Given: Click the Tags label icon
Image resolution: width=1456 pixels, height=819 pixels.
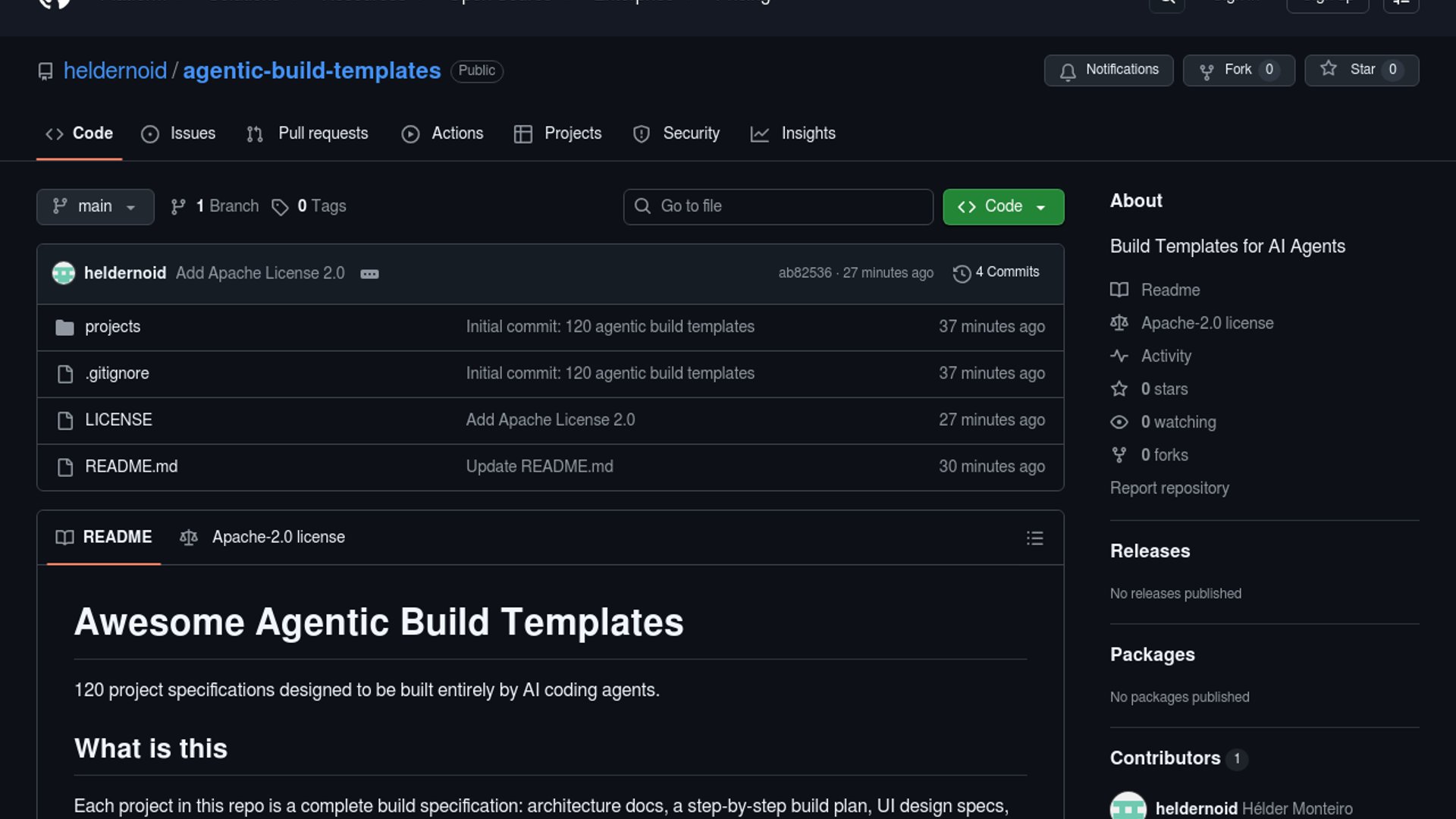Looking at the screenshot, I should click(x=280, y=207).
